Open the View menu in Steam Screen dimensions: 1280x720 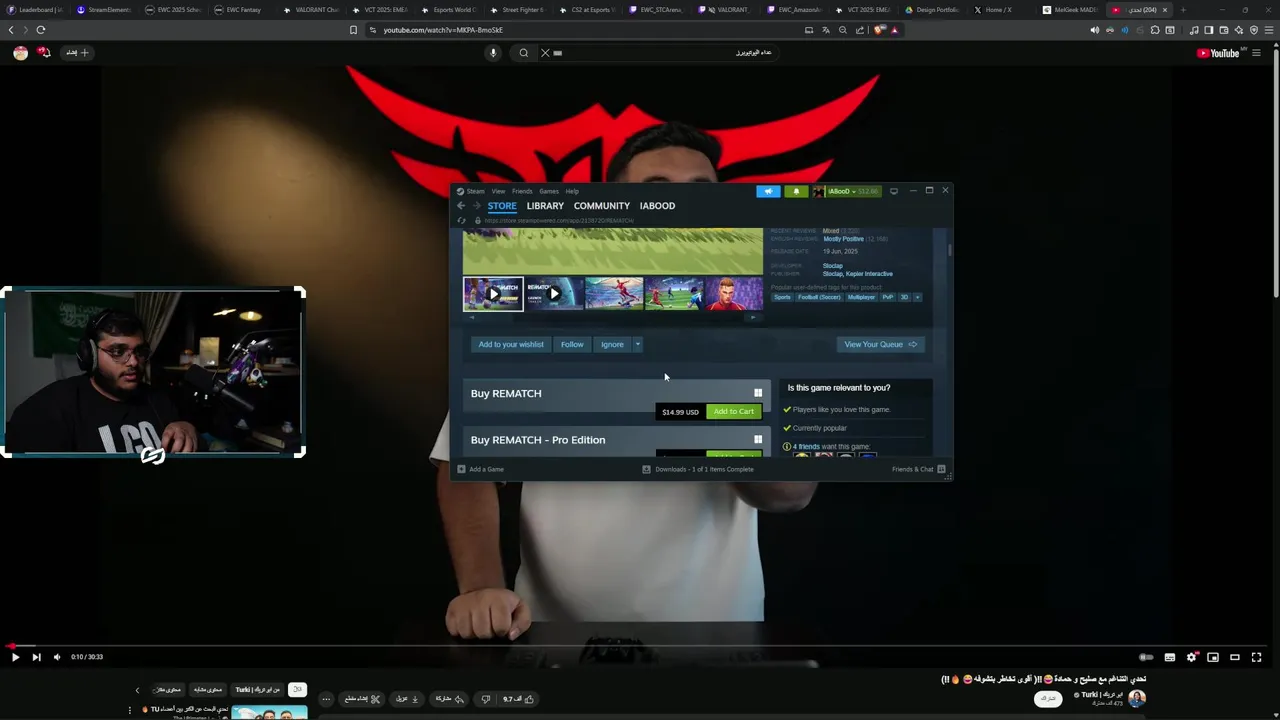coord(498,191)
